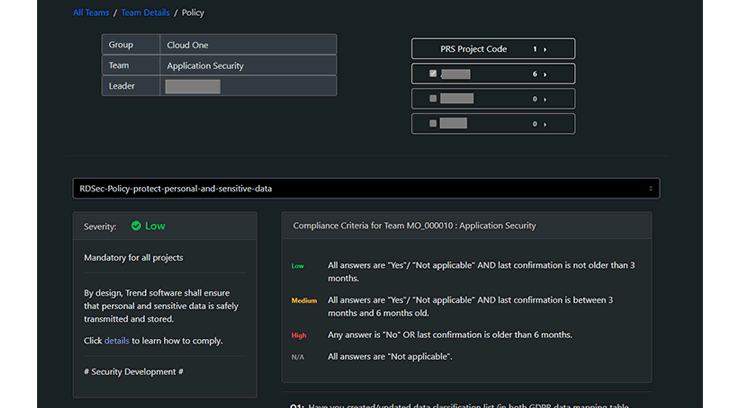Click the green Low criteria label
Image resolution: width=740 pixels, height=408 pixels.
(297, 266)
